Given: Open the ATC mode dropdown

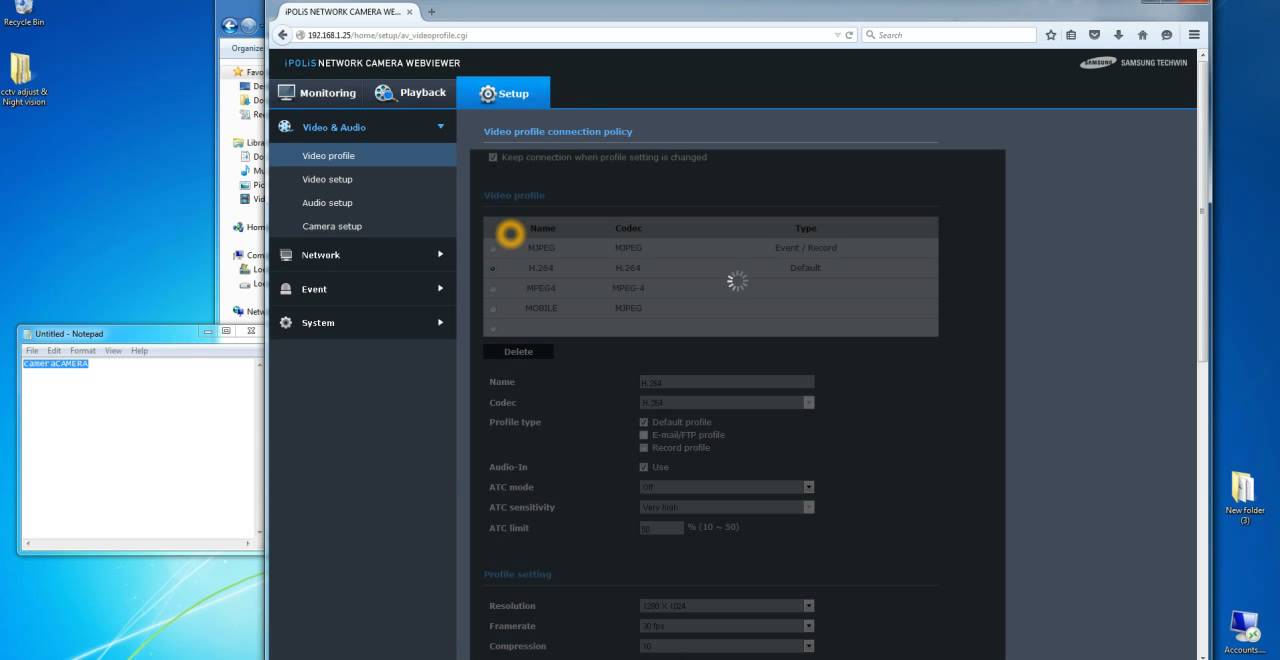Looking at the screenshot, I should pos(727,487).
